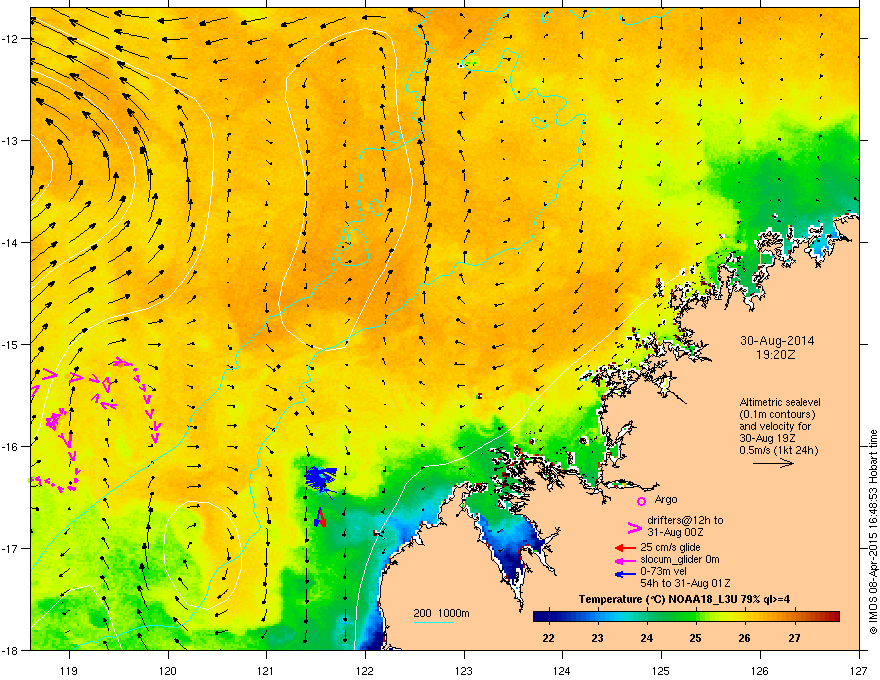The width and height of the screenshot is (880, 680).
Task: Click the red arrow beside 25 cm/s glide
Action: click(x=625, y=548)
